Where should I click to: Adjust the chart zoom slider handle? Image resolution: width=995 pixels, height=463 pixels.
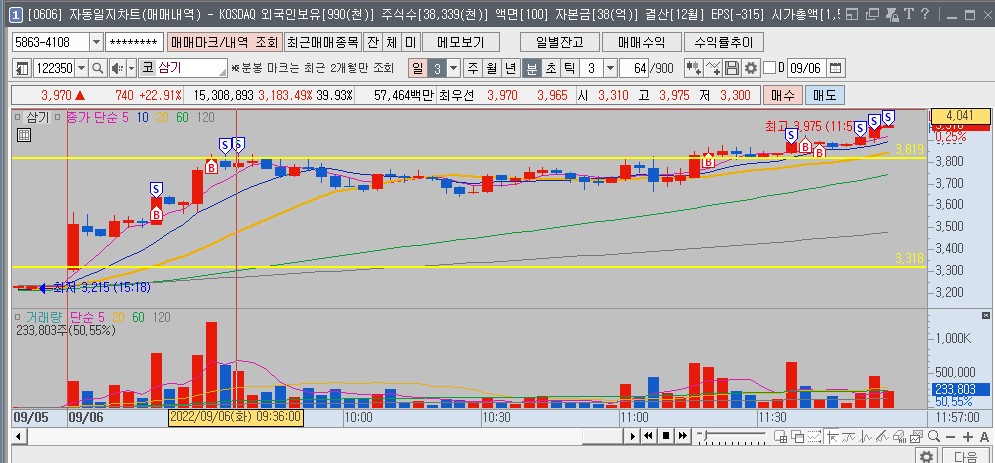(706, 436)
